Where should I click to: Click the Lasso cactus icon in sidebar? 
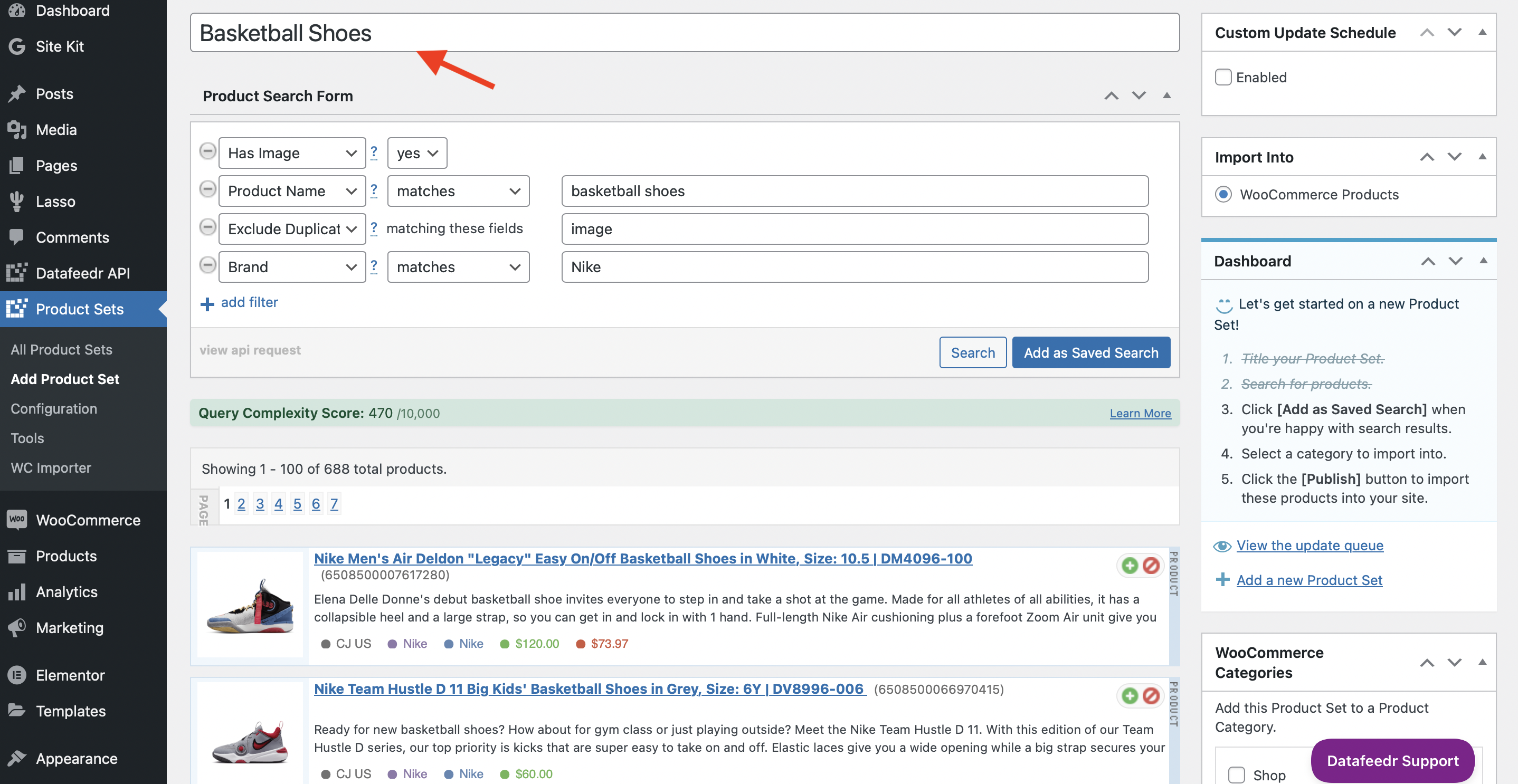click(x=17, y=202)
